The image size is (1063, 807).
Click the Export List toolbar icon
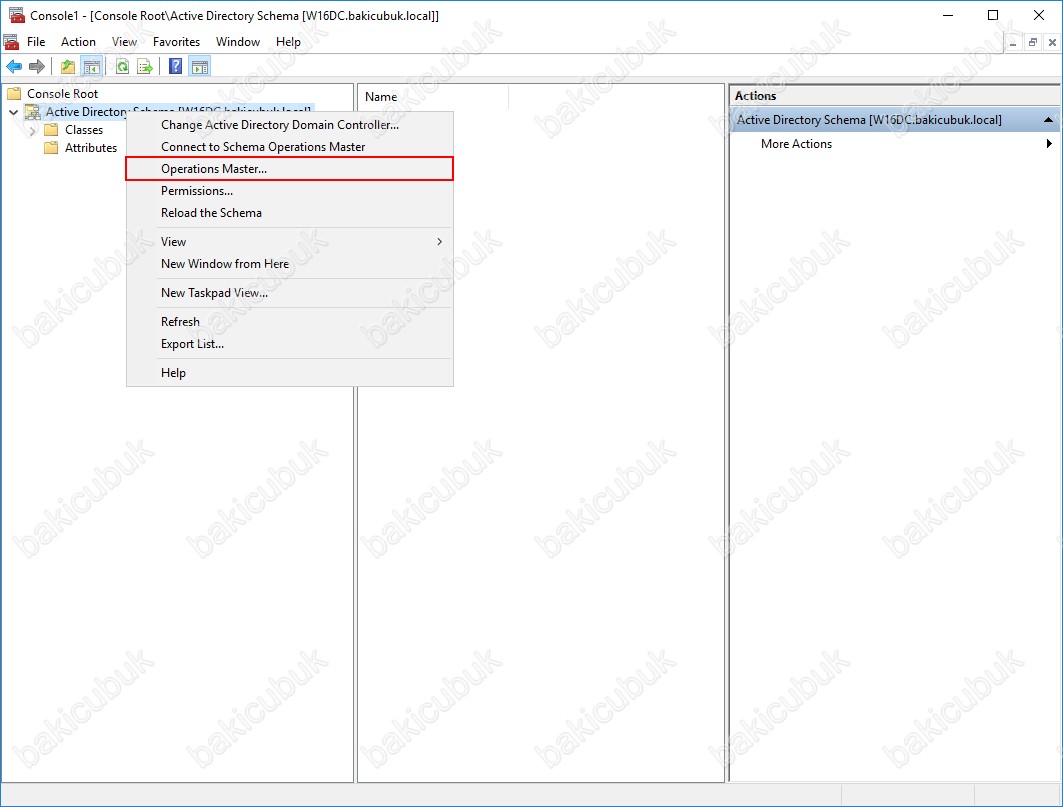144,66
